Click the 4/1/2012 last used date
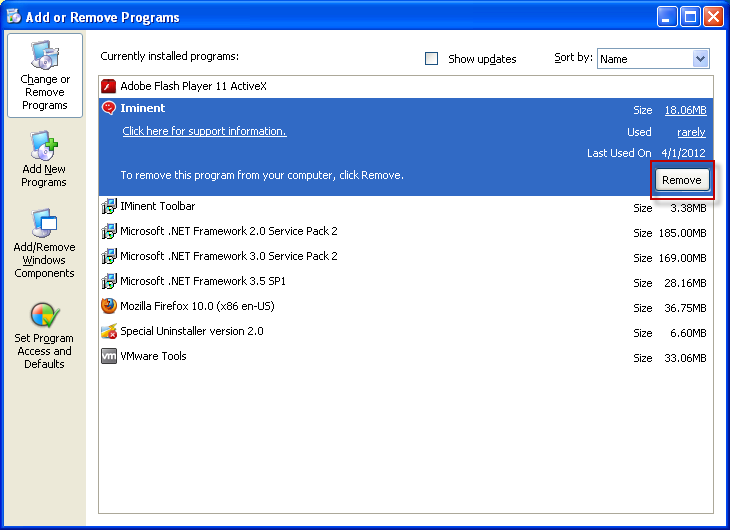The height and width of the screenshot is (530, 730). [x=683, y=153]
